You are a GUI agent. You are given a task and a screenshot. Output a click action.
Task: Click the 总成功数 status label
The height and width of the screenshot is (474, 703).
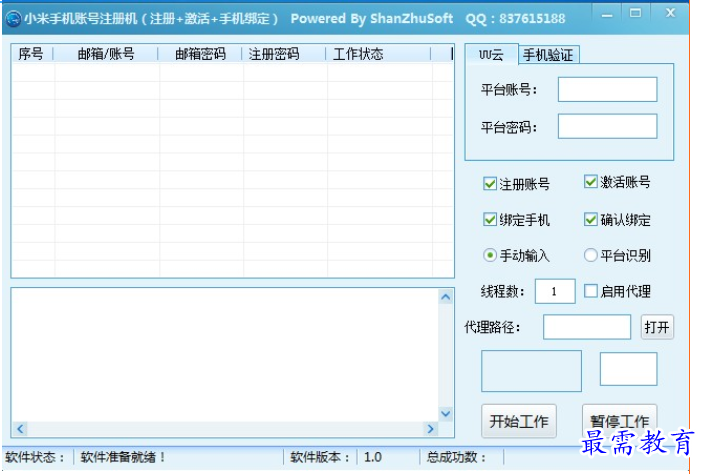(x=456, y=457)
